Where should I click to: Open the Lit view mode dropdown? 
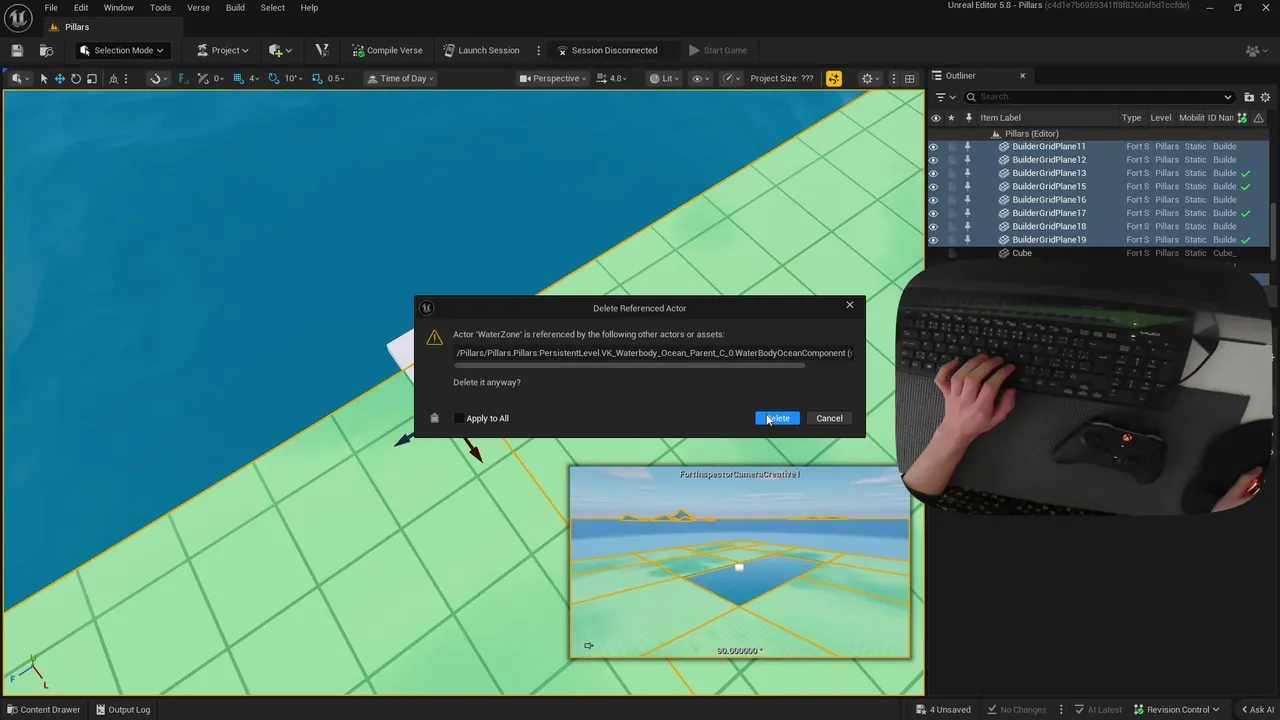click(664, 78)
